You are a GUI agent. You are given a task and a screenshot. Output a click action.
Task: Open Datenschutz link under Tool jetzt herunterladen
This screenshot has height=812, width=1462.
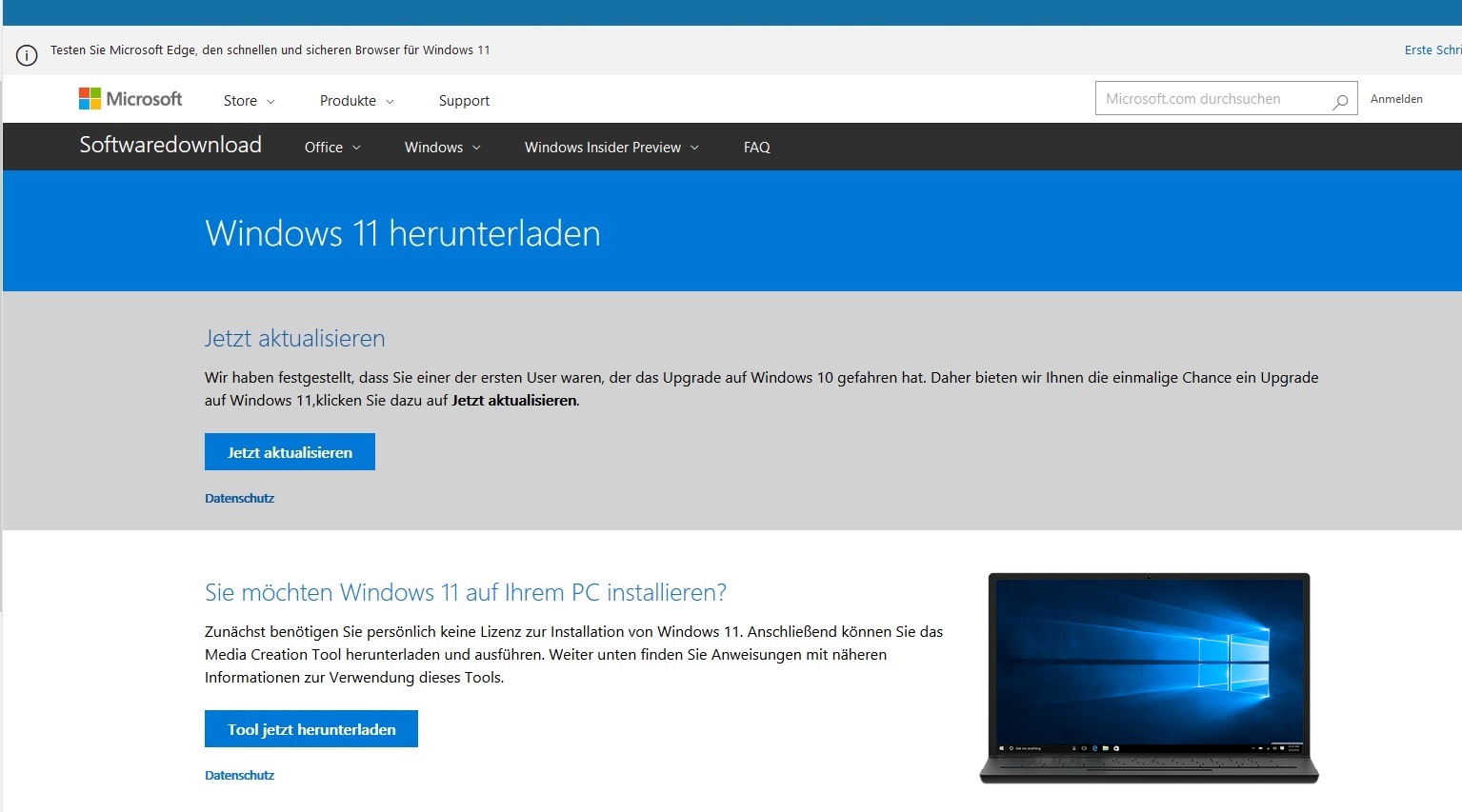coord(239,775)
